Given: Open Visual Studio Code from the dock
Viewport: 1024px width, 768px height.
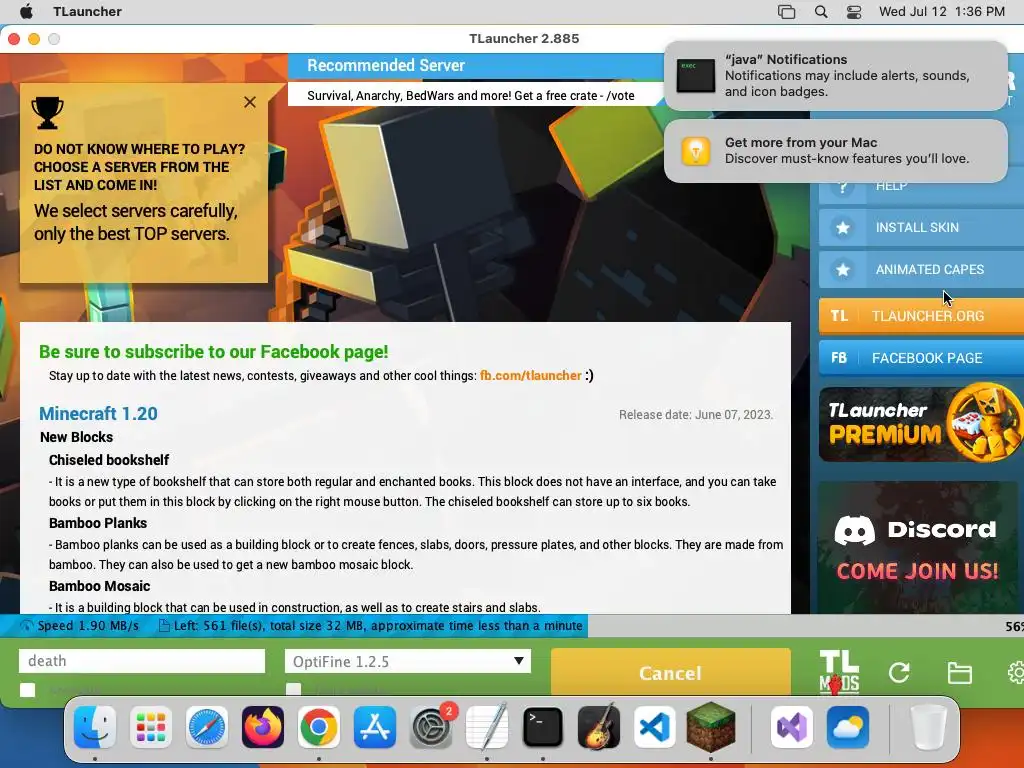Looking at the screenshot, I should point(655,727).
